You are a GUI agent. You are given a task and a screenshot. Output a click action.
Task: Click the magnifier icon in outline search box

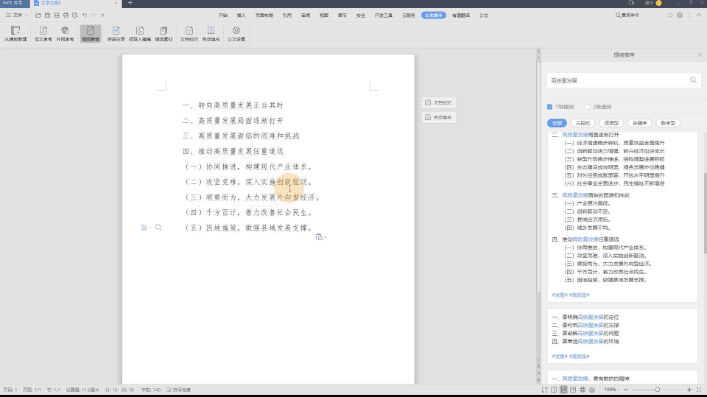click(x=693, y=80)
